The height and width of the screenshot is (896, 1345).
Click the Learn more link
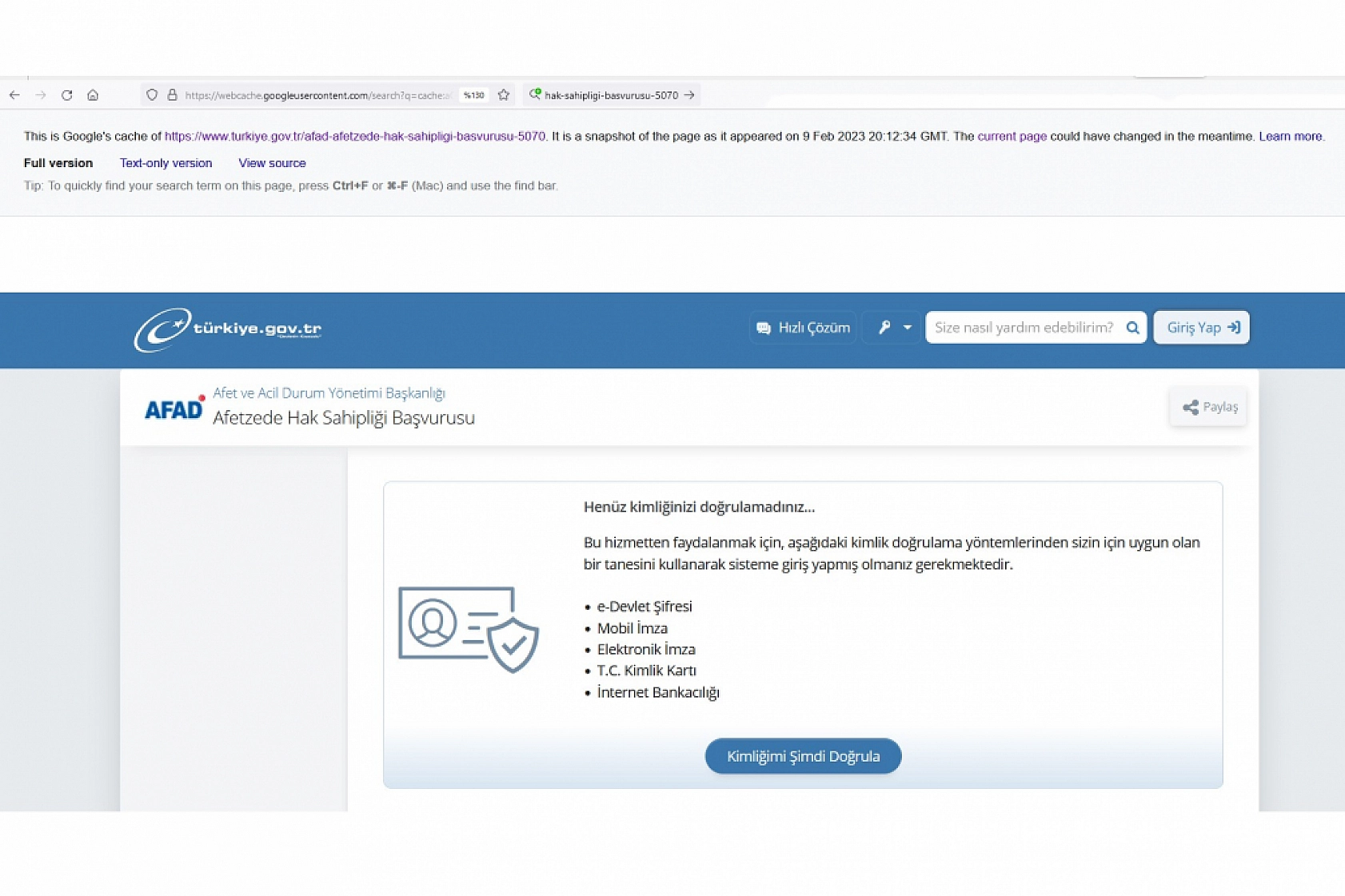point(1290,137)
